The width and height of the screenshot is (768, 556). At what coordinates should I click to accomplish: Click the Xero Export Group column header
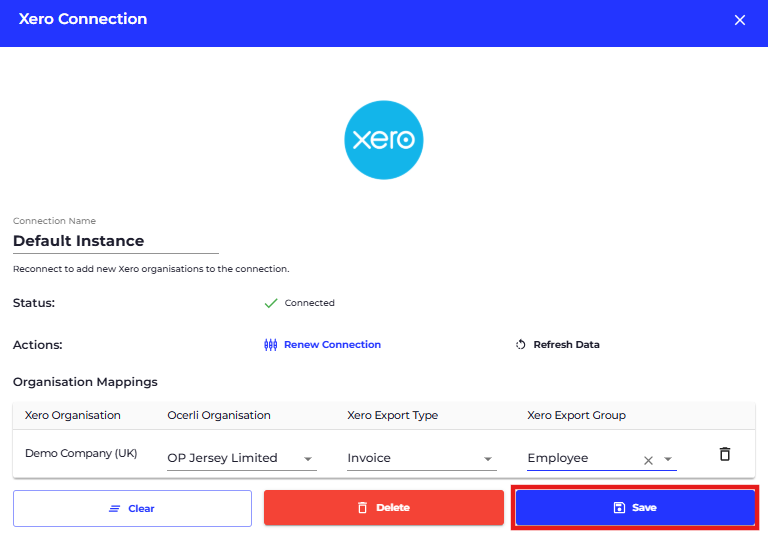576,415
